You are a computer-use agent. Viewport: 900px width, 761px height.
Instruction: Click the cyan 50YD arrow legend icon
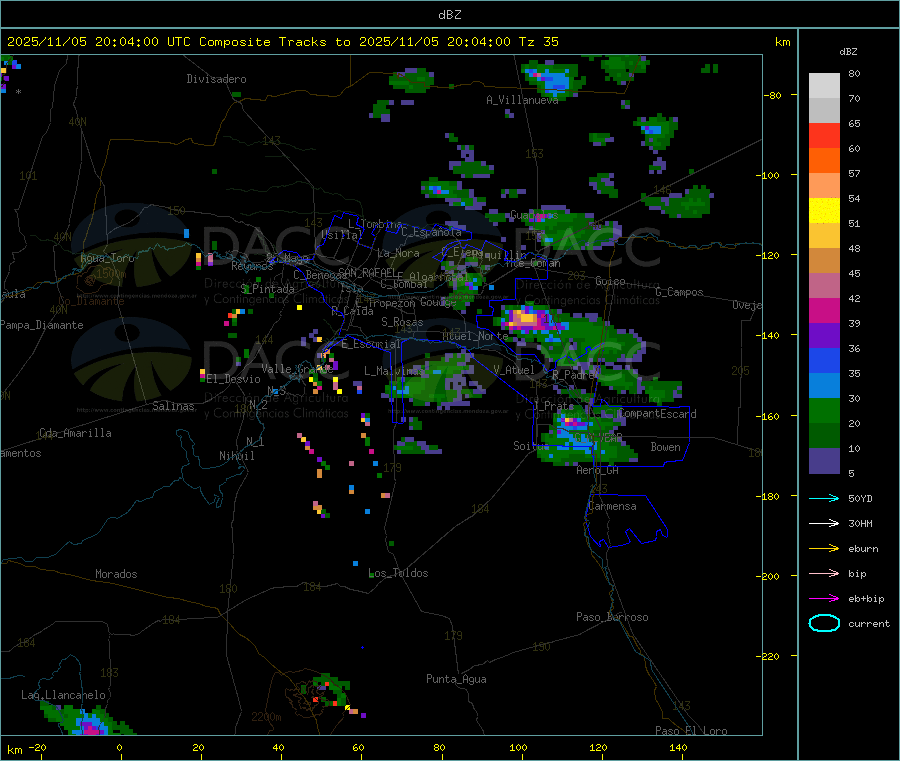click(824, 498)
